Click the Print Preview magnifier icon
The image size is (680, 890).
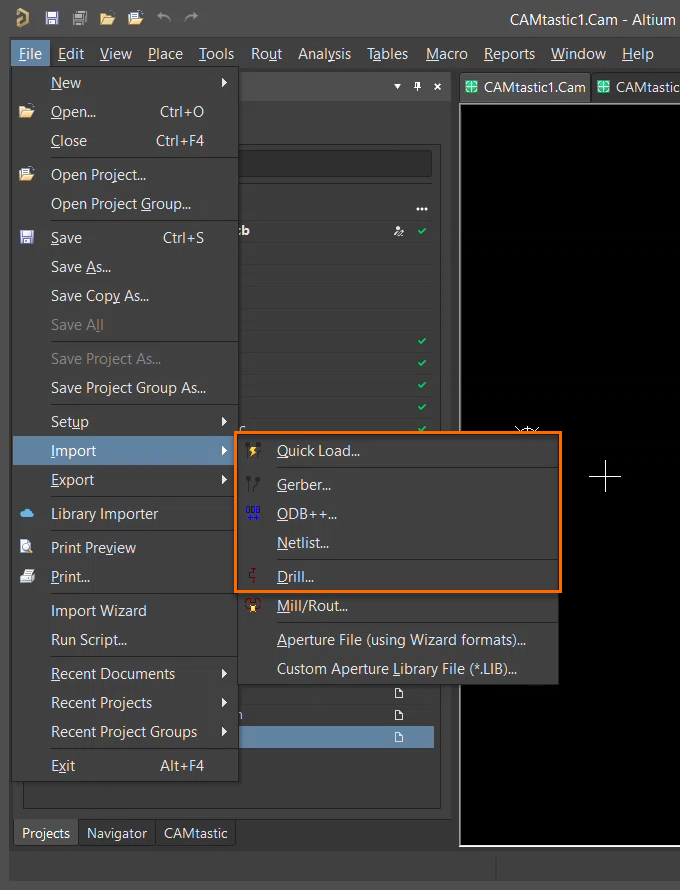point(26,547)
